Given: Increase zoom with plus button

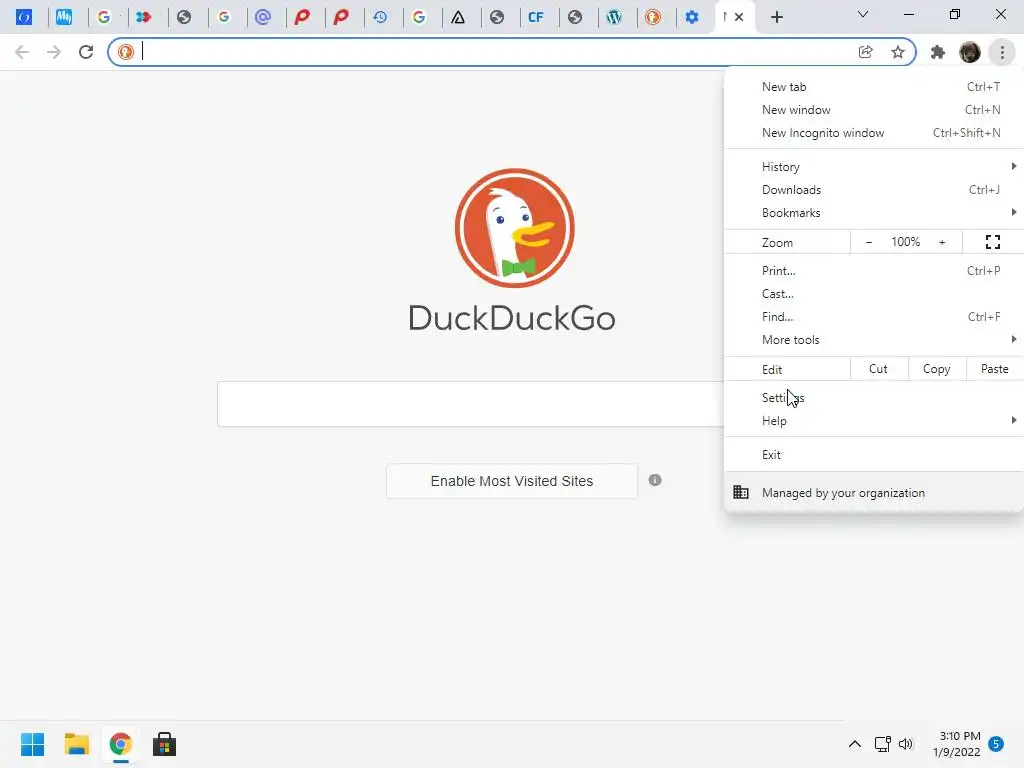Looking at the screenshot, I should [942, 242].
